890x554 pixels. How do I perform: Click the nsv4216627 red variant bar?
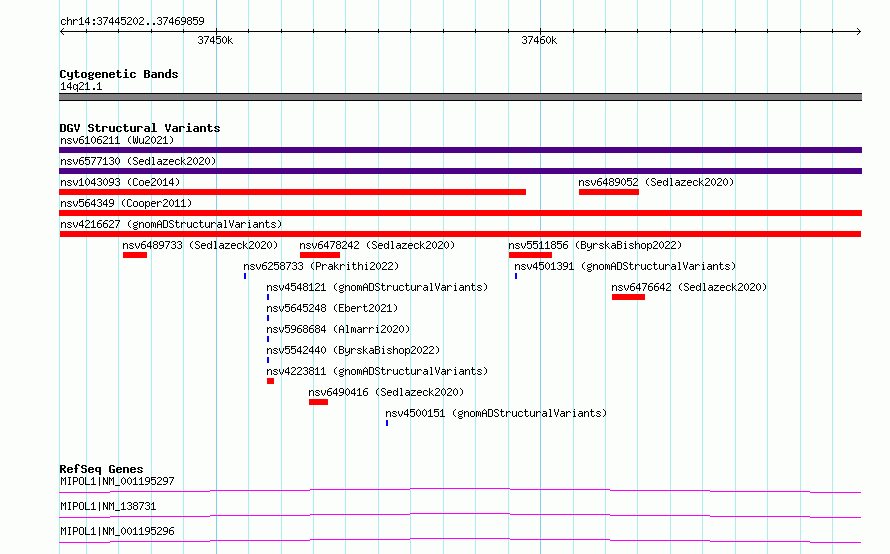(x=460, y=234)
